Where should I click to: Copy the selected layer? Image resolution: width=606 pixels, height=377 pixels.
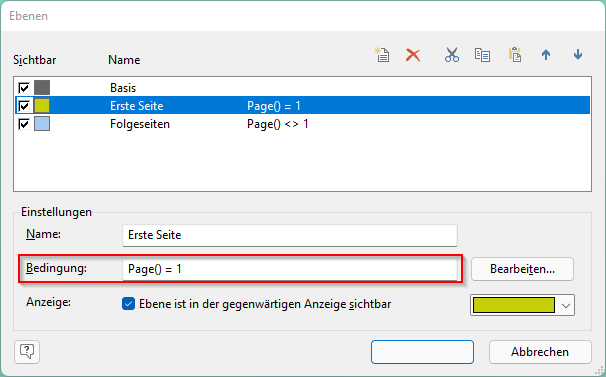pyautogui.click(x=482, y=55)
